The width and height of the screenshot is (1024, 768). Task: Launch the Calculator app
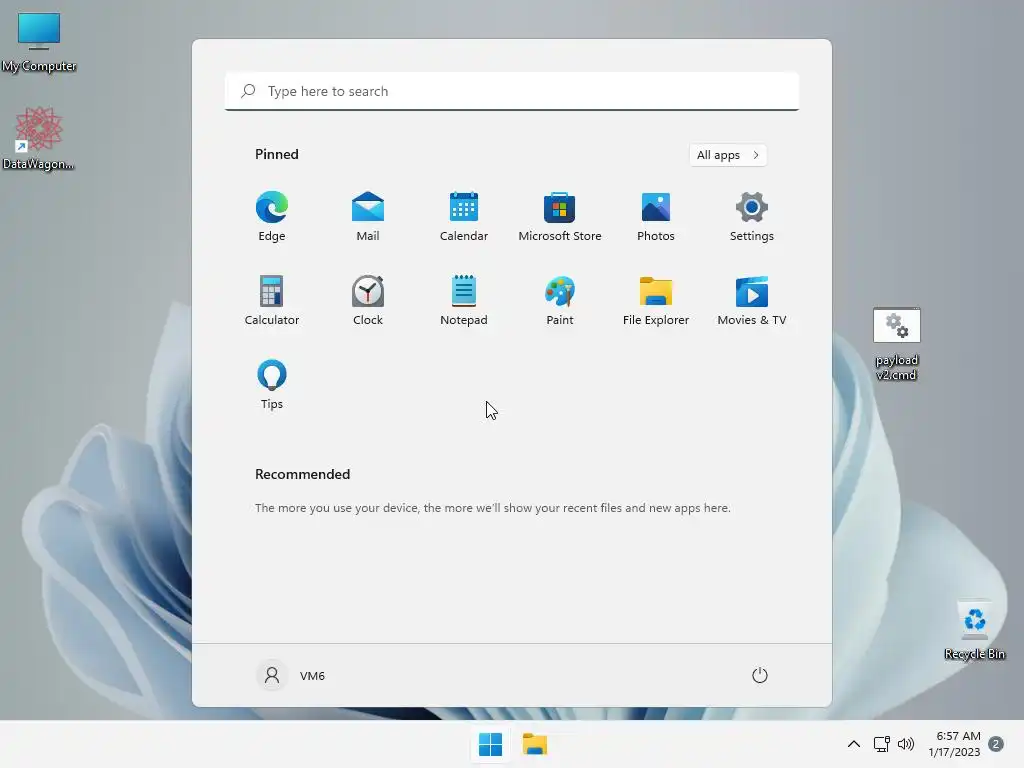coord(272,300)
